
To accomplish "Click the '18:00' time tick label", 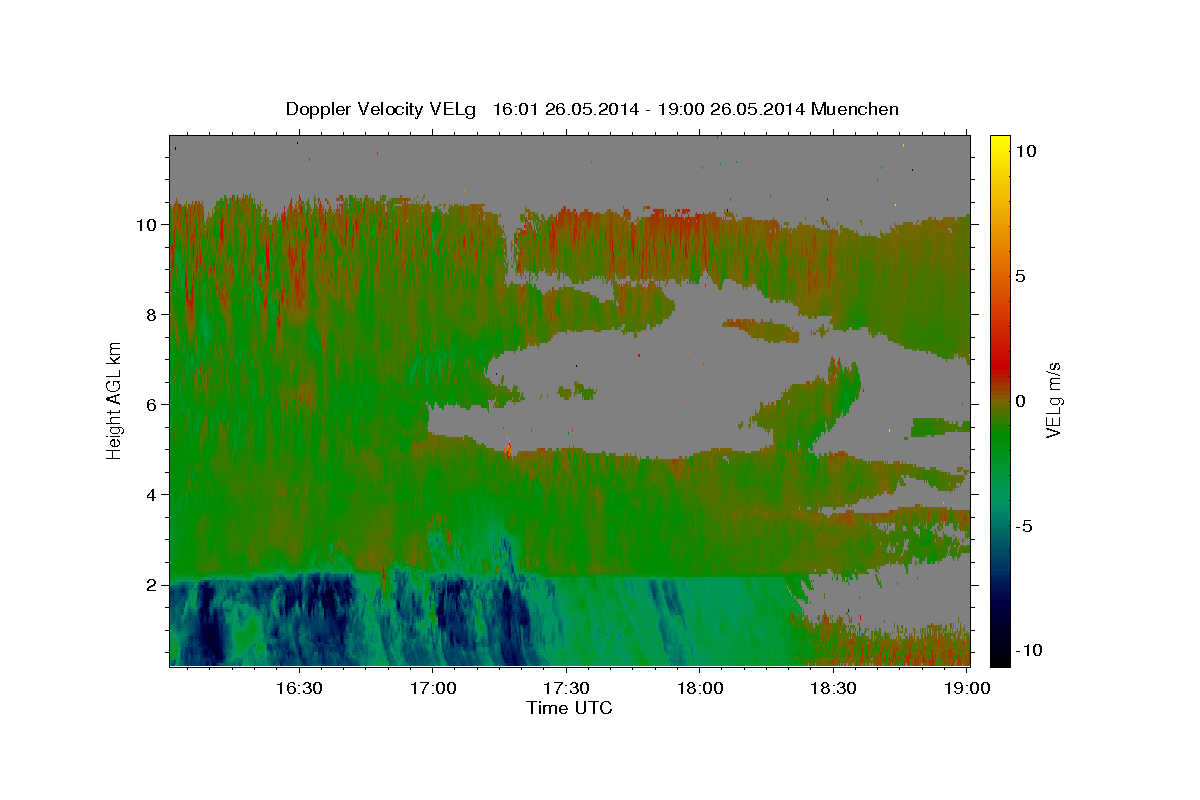I will pos(699,689).
